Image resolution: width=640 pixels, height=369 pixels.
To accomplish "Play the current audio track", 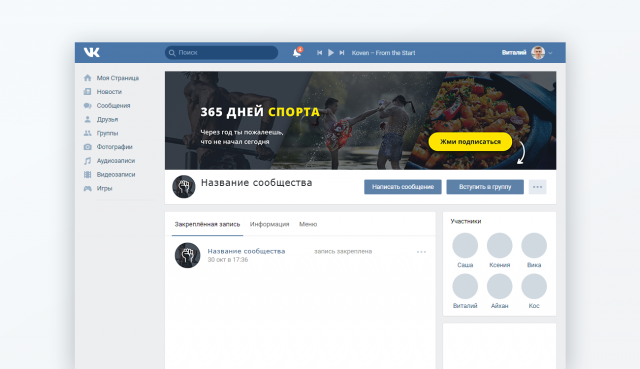I will point(331,53).
